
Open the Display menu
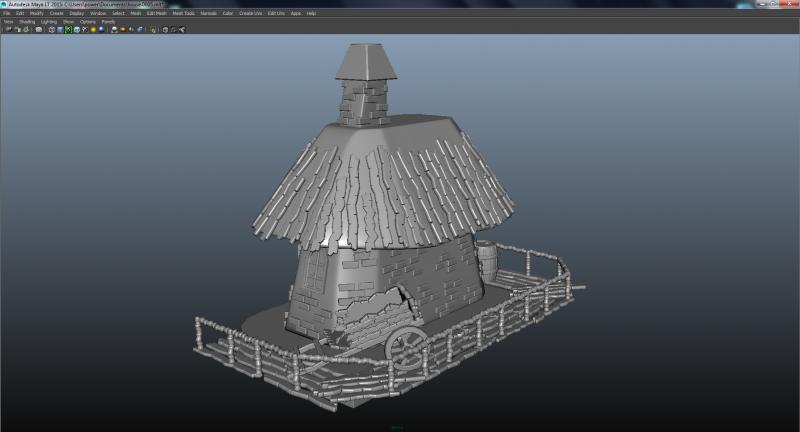[x=77, y=13]
